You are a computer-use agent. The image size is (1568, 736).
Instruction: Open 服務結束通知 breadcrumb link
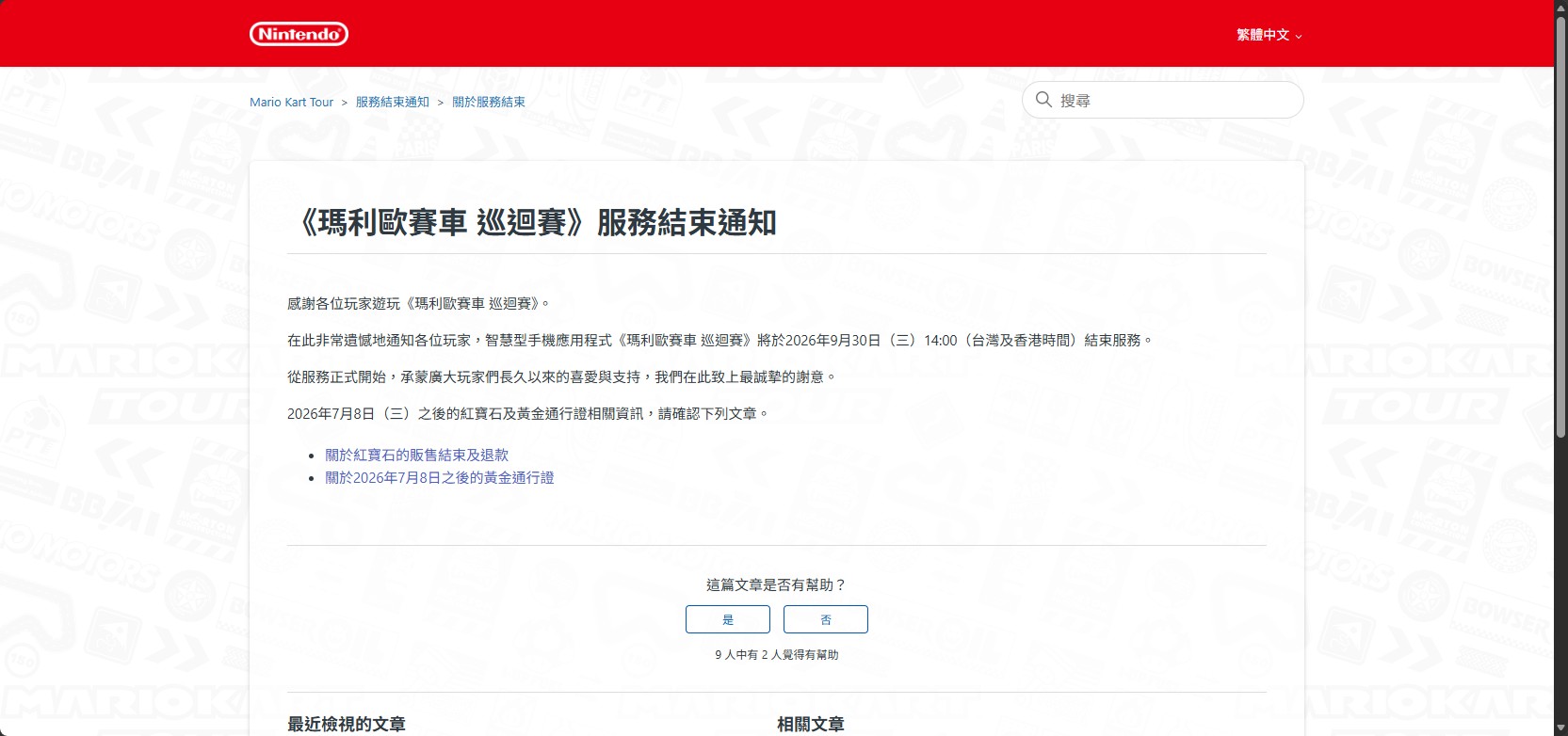click(392, 102)
